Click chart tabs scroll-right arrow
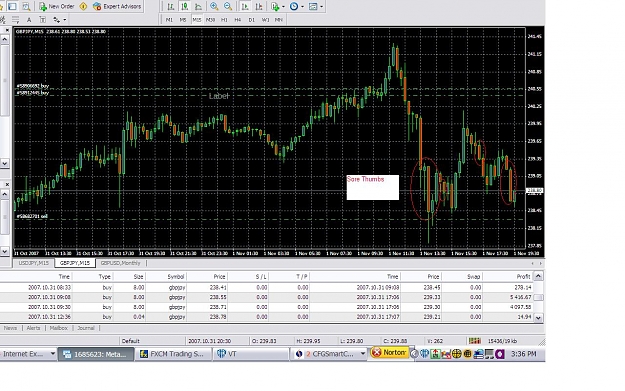This screenshot has height=391, width=625. (540, 263)
